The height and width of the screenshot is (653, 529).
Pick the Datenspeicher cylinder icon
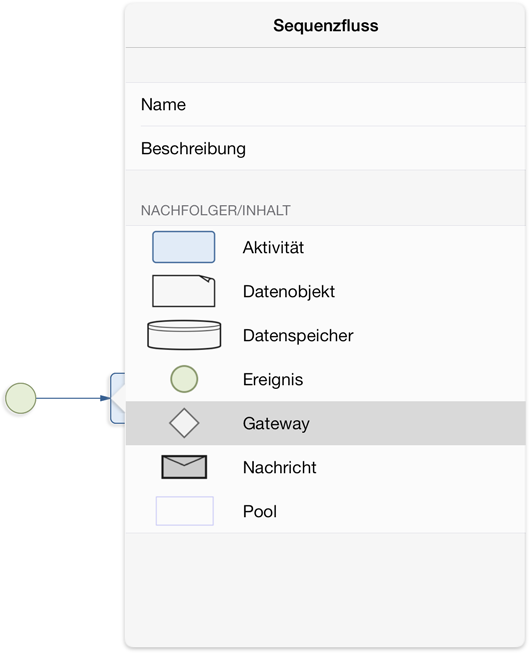[184, 335]
